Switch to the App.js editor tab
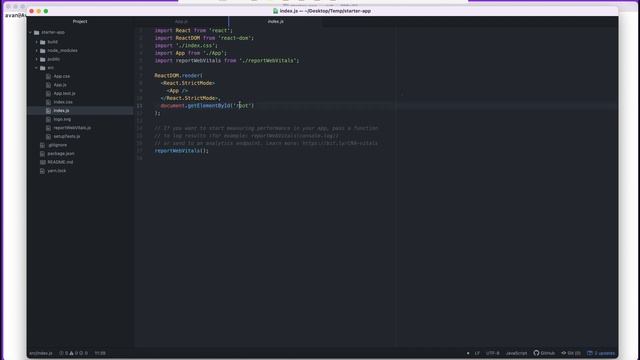Viewport: 640px width, 360px height. click(181, 21)
